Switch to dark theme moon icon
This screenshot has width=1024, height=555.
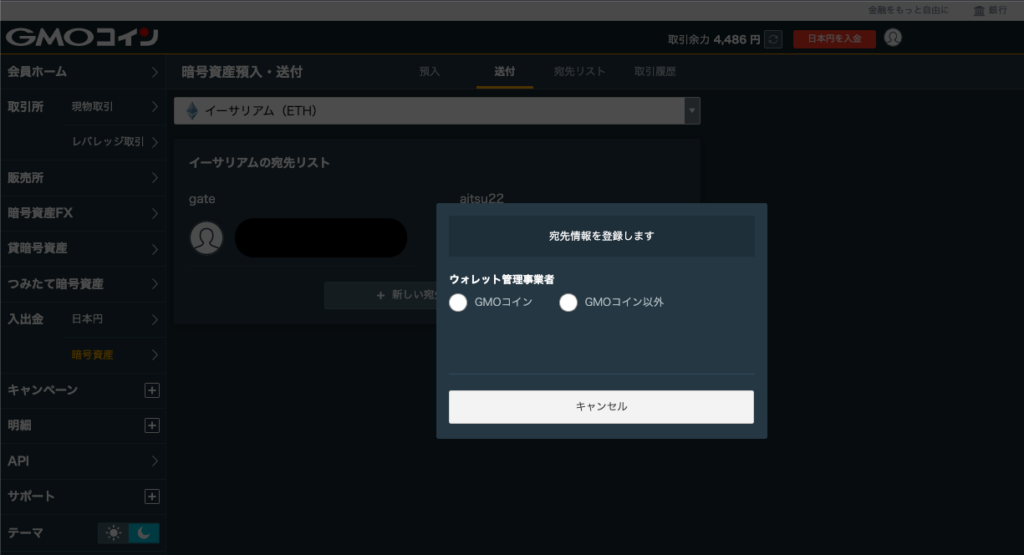pos(144,533)
